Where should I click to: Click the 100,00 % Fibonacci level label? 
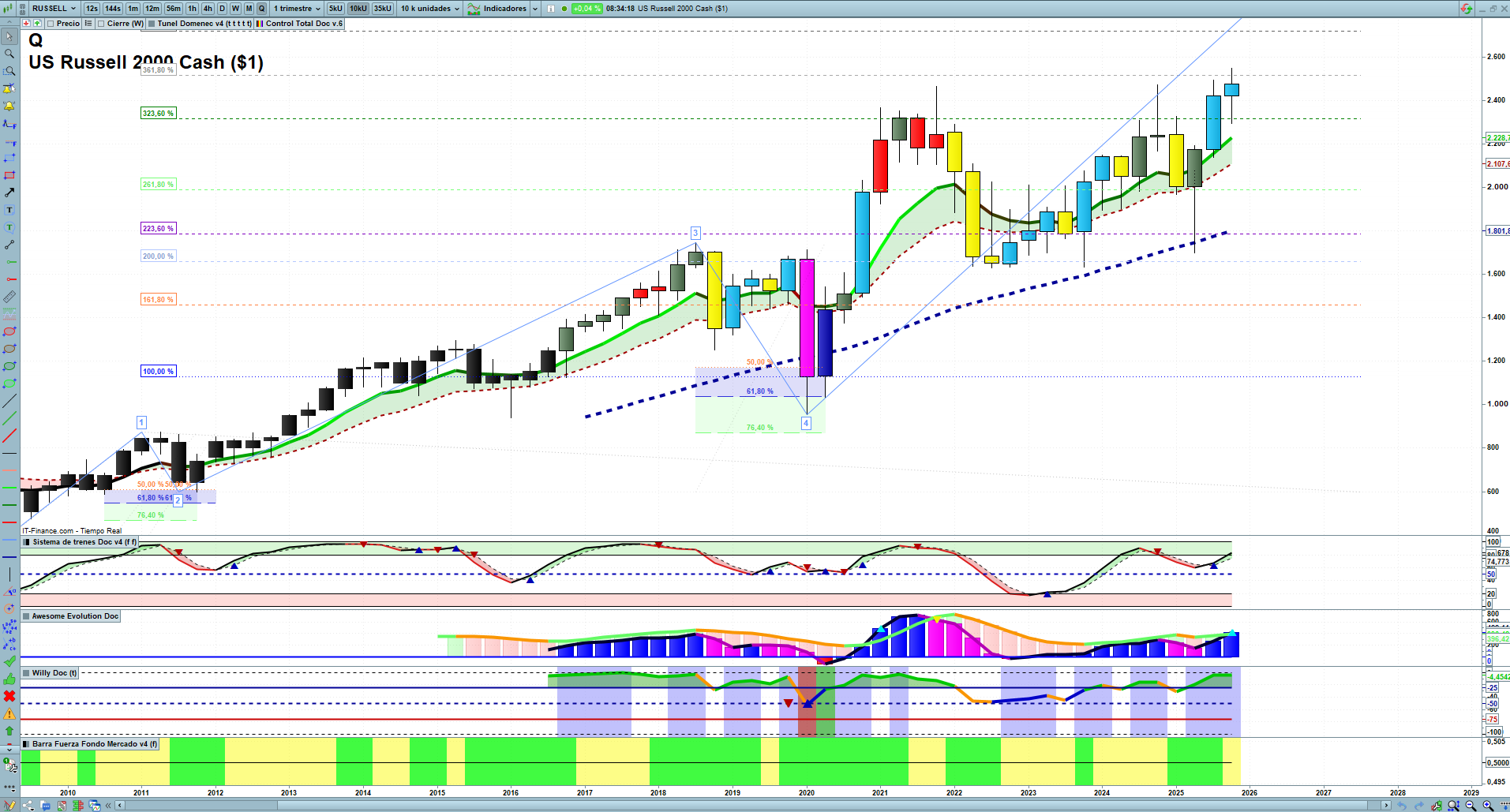tap(158, 372)
